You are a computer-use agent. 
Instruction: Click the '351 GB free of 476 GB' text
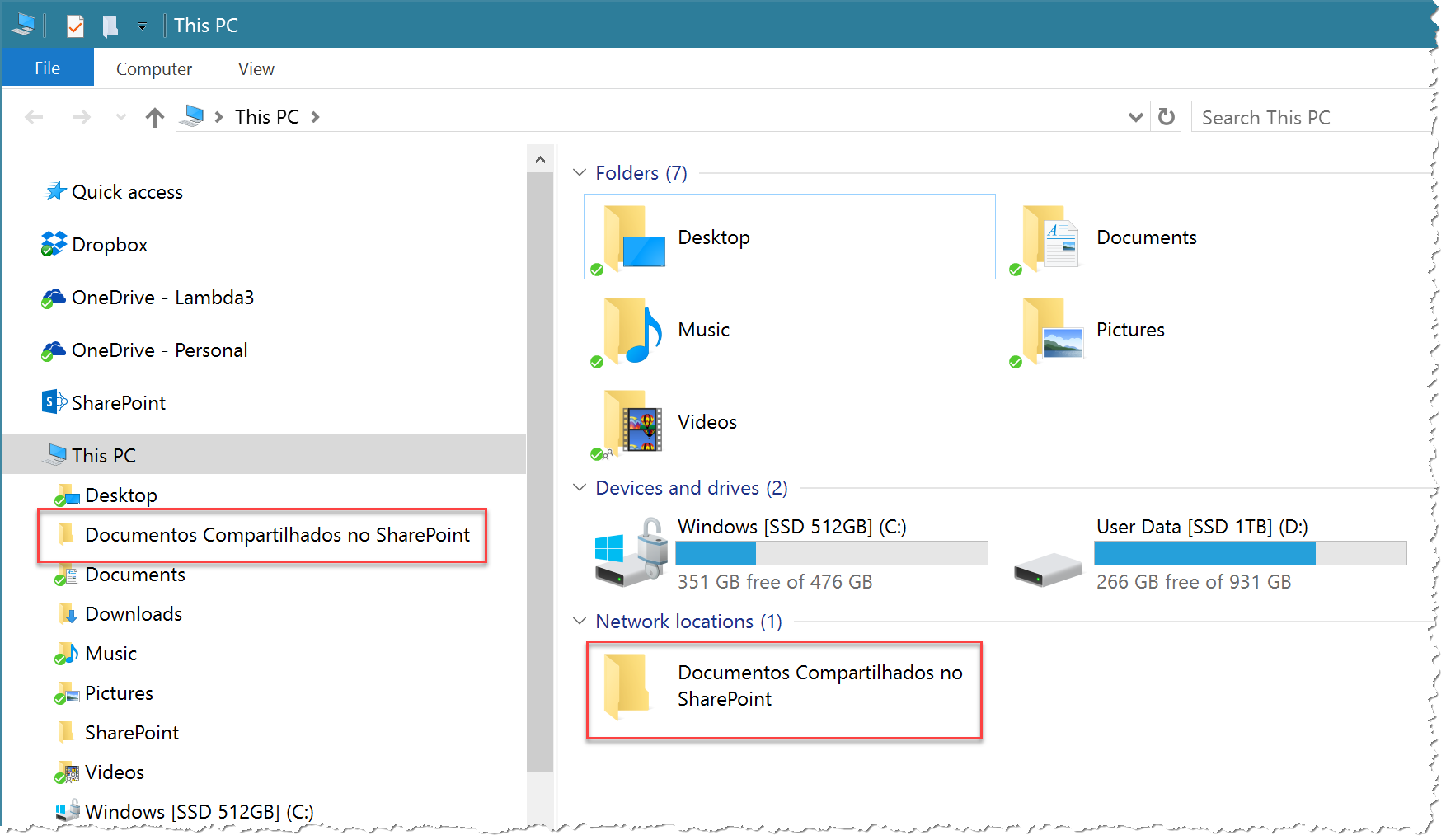pyautogui.click(x=775, y=582)
